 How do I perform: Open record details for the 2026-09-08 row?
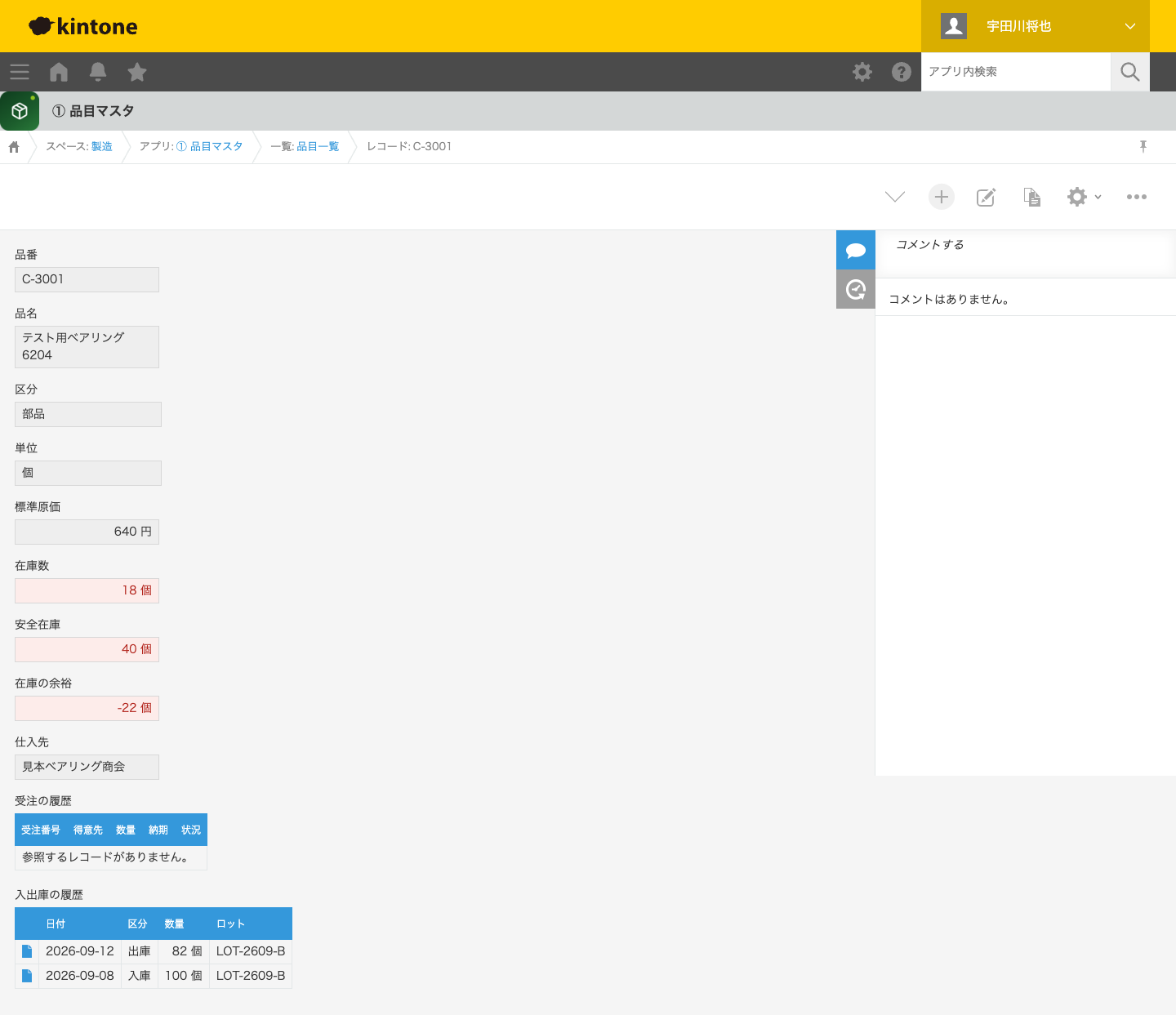click(27, 976)
